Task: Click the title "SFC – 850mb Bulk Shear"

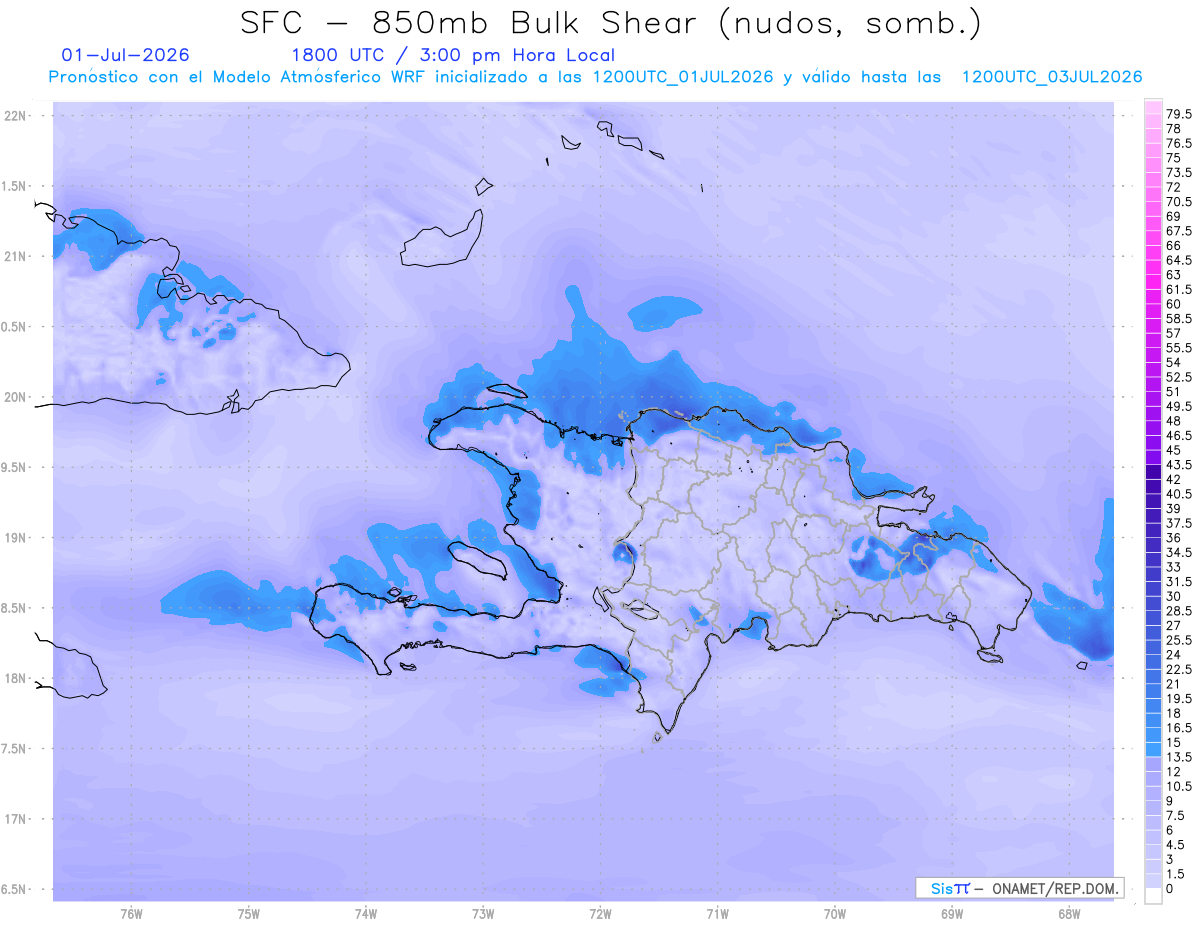Action: click(473, 24)
